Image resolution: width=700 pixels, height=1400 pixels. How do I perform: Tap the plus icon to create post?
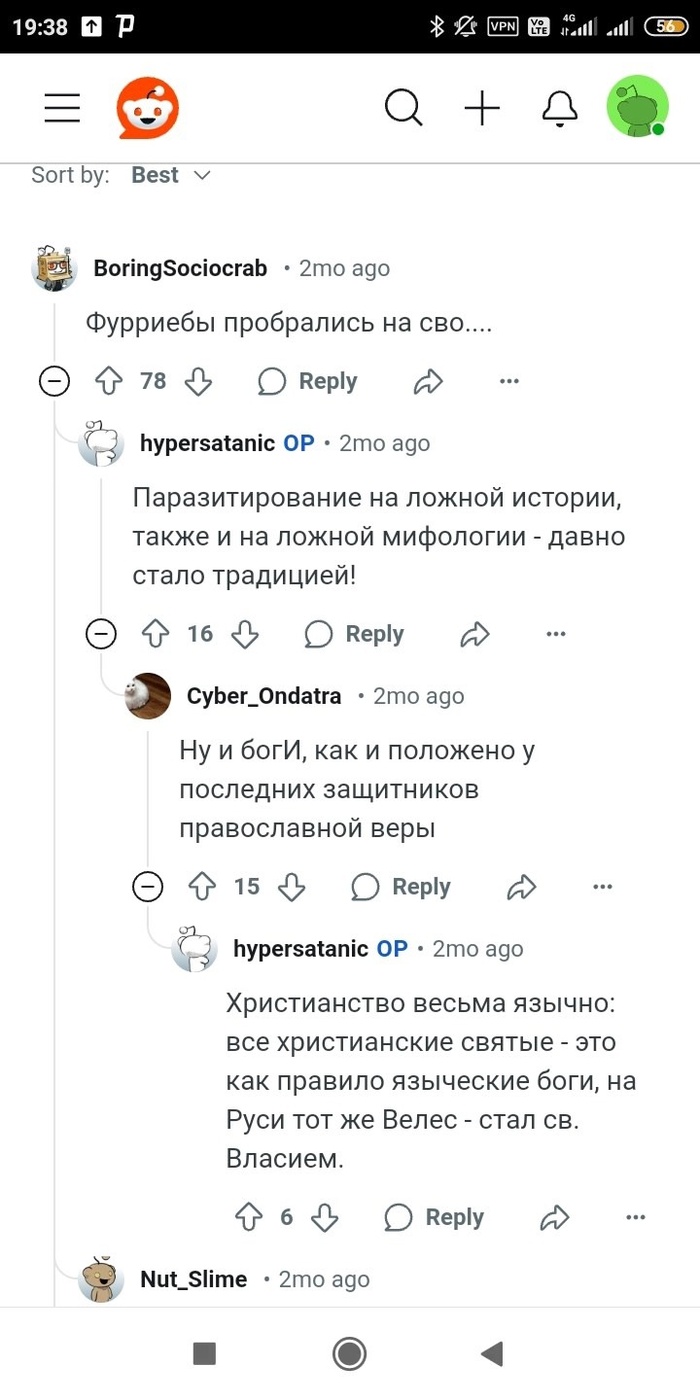point(482,108)
